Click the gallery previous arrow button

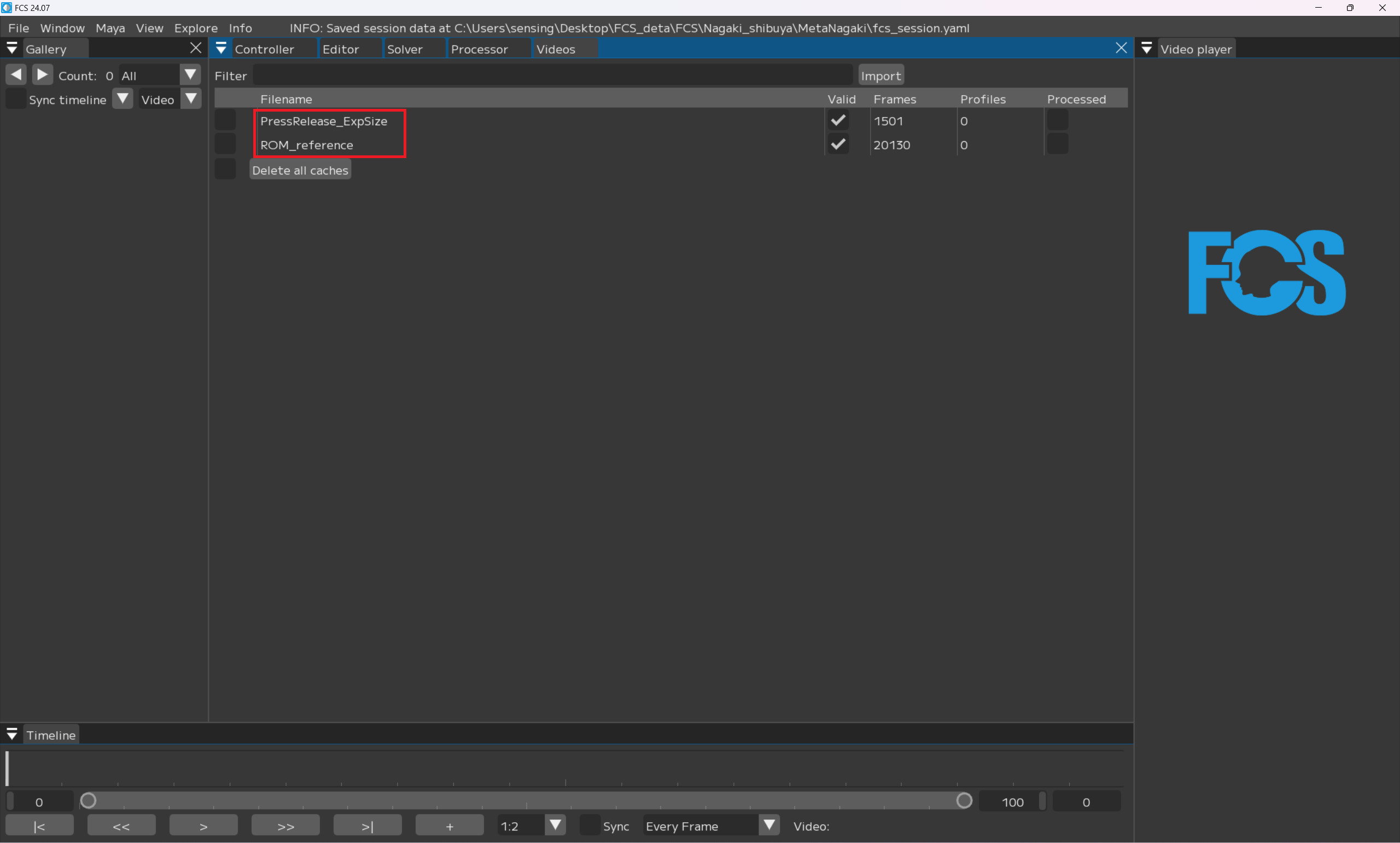click(16, 75)
